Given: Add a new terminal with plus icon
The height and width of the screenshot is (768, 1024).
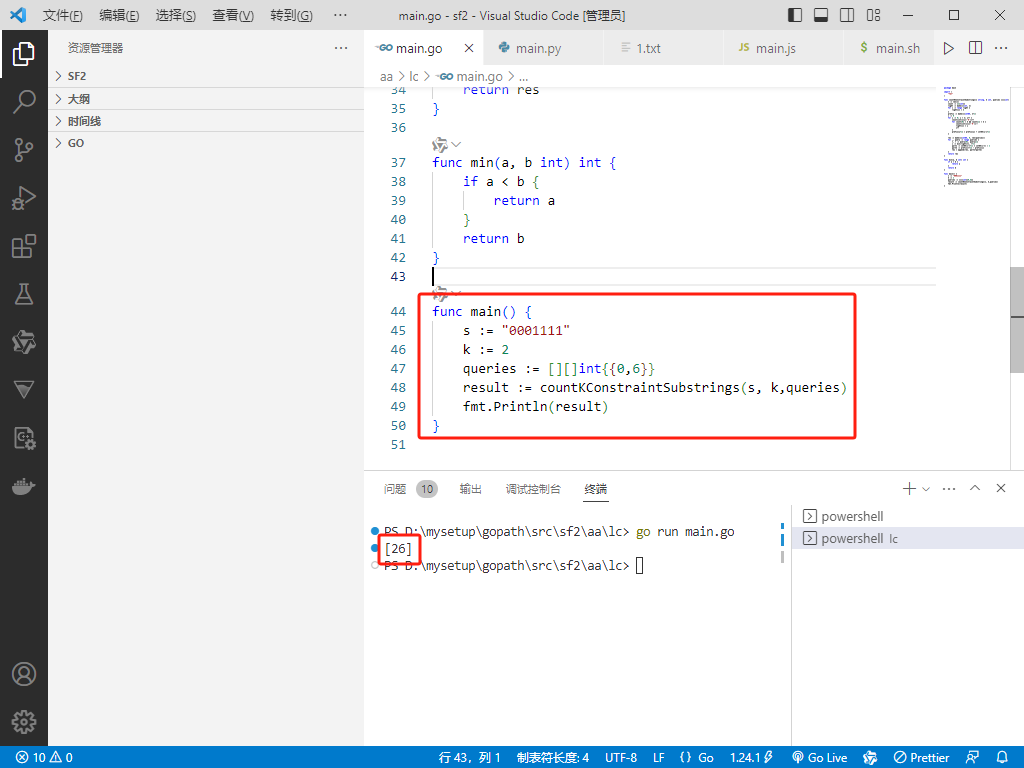Looking at the screenshot, I should click(908, 488).
